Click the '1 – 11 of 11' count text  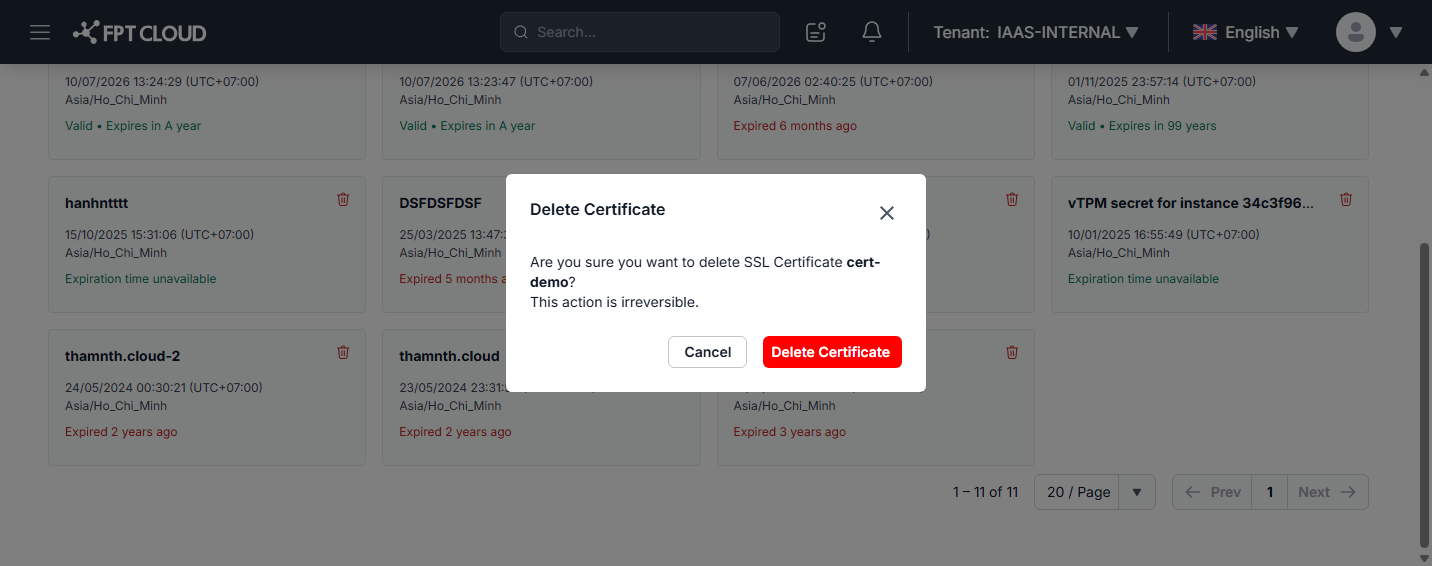pos(985,492)
